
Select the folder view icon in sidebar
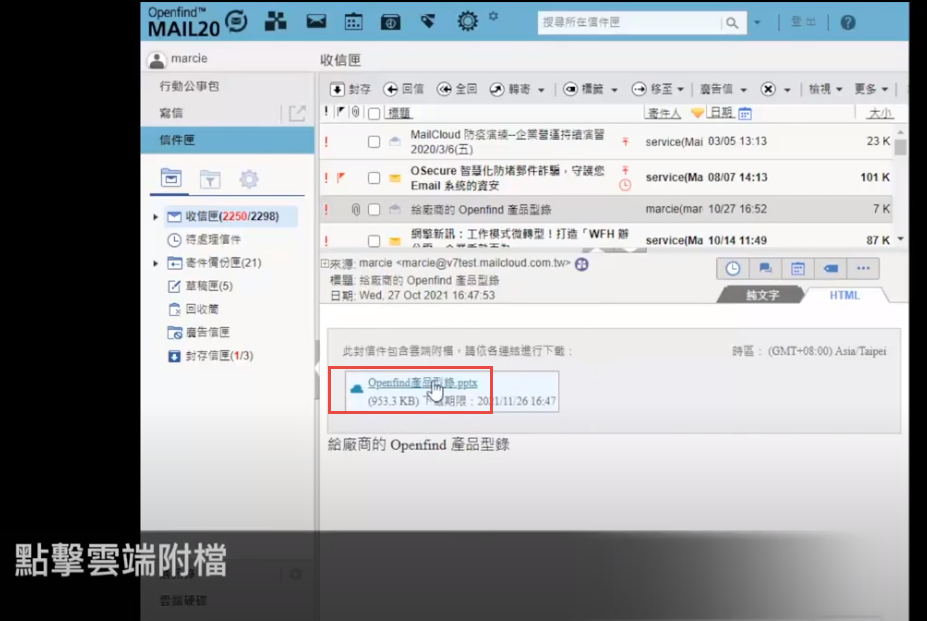(x=171, y=178)
